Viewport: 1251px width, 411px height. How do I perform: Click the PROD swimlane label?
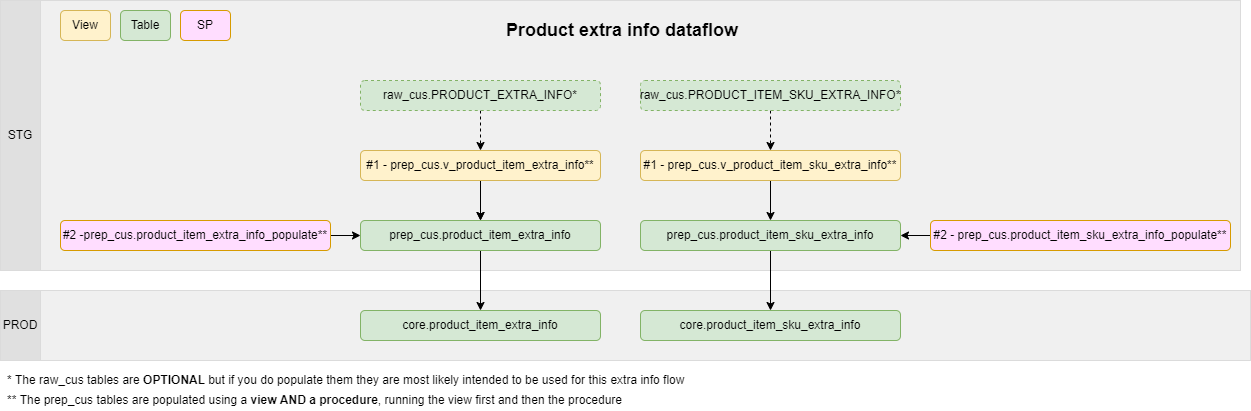[20, 325]
